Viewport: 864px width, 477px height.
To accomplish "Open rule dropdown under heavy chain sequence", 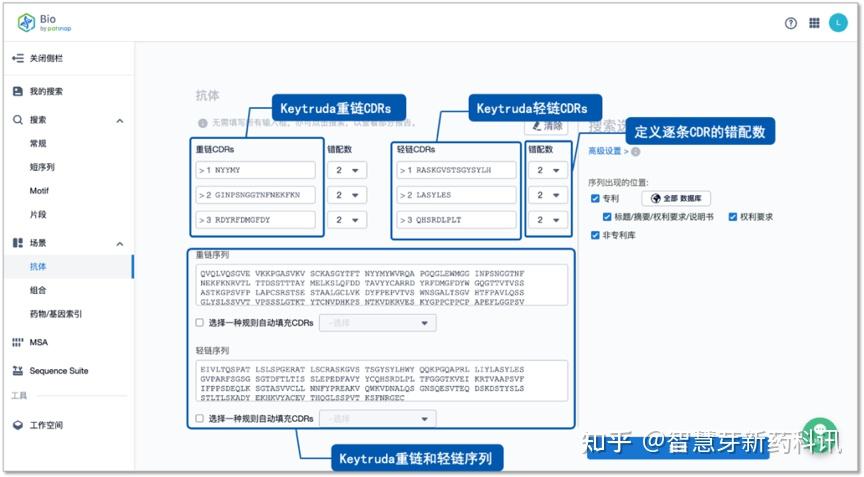I will [377, 323].
